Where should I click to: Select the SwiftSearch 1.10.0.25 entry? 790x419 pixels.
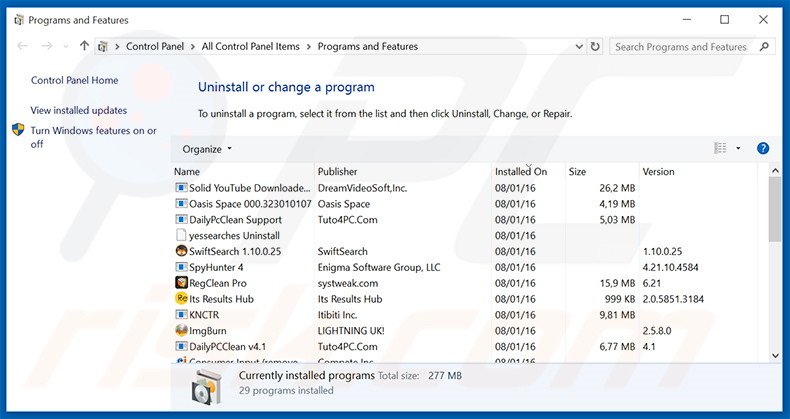(235, 251)
